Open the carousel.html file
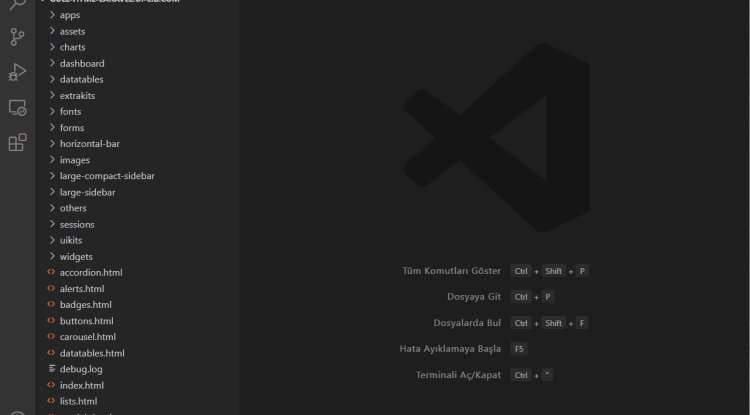 (88, 337)
